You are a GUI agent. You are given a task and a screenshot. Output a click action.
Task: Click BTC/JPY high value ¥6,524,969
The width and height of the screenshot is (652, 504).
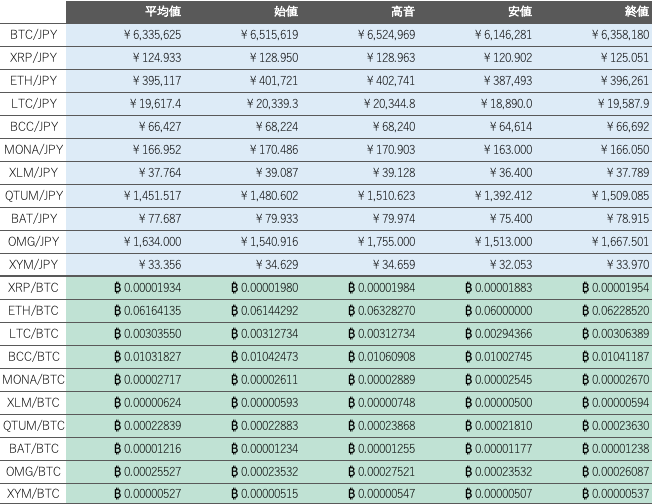pos(386,35)
